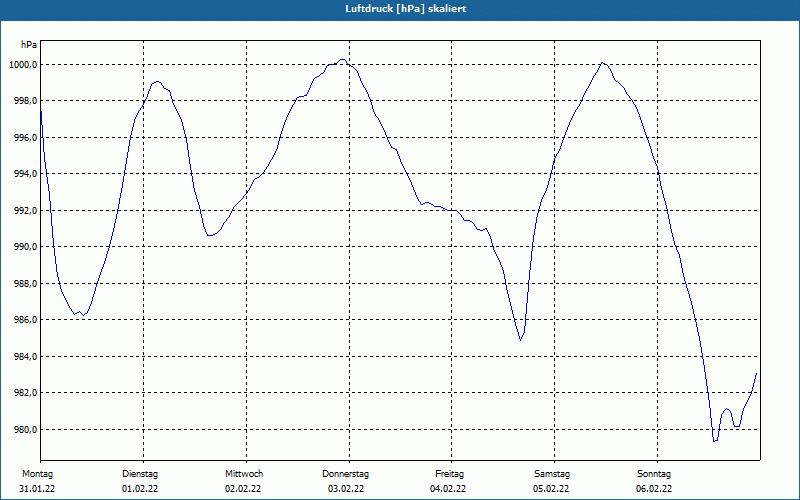
Task: Click the 984,0 axis value
Action: (27, 357)
